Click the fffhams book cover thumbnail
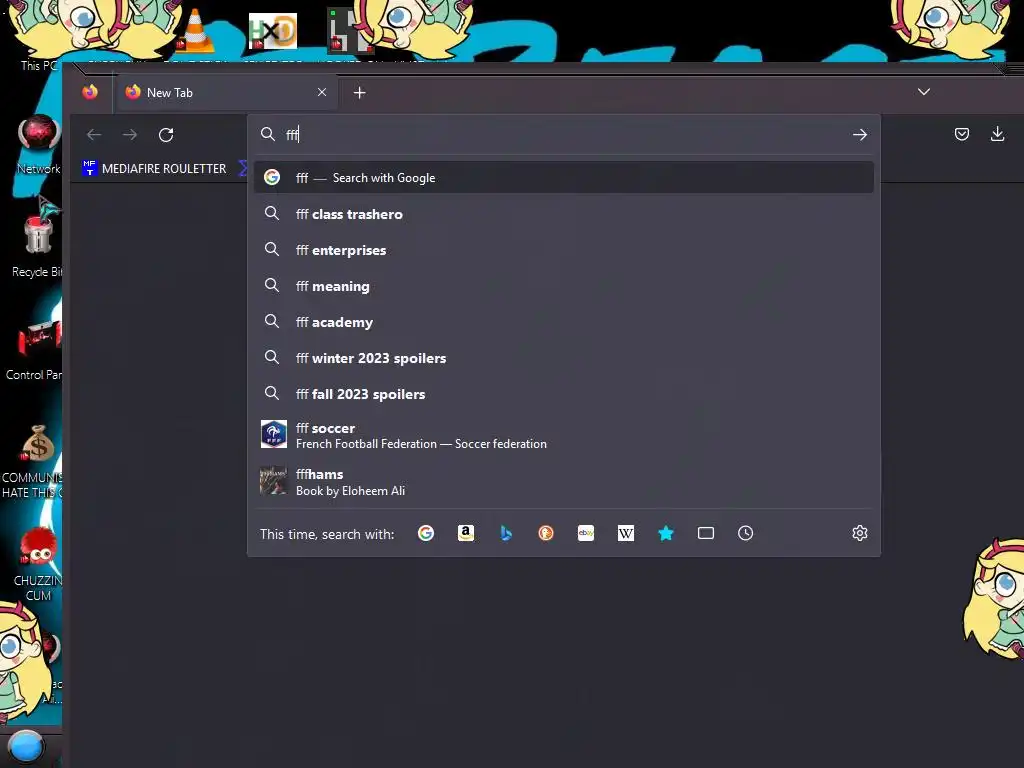The width and height of the screenshot is (1024, 768). pos(273,481)
